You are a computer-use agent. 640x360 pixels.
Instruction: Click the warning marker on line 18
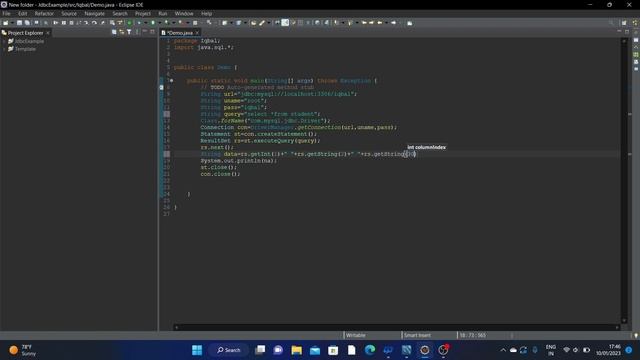point(167,154)
